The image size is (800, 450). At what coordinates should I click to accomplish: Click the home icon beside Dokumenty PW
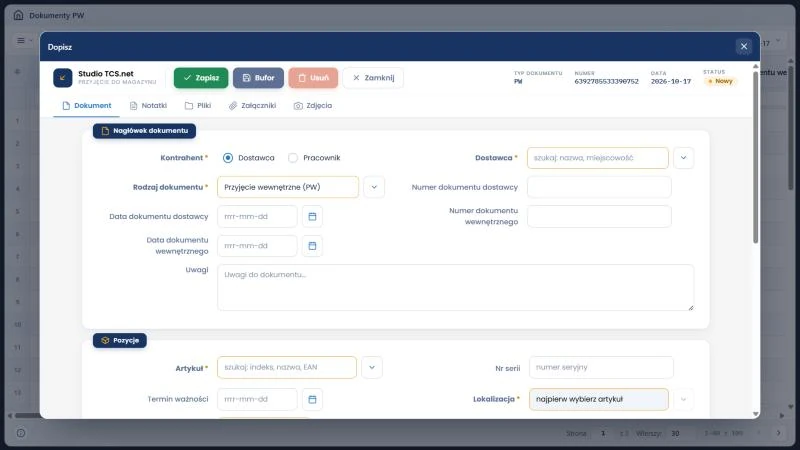click(x=18, y=15)
